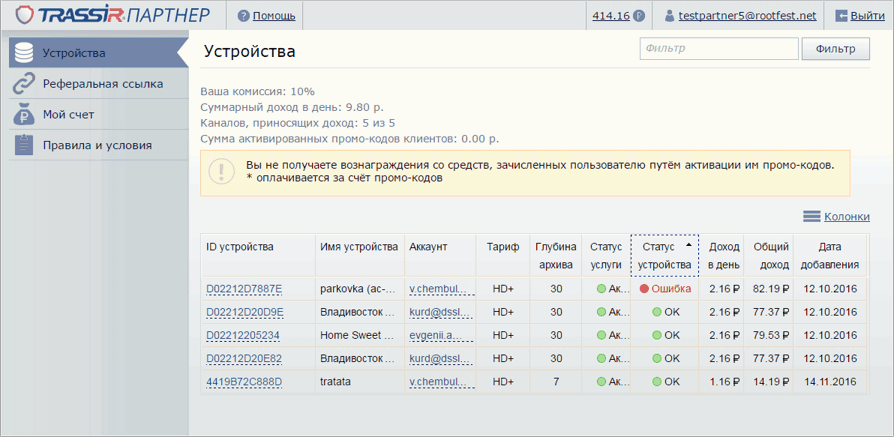Sort table by daily income column
This screenshot has width=894, height=437.
point(724,256)
